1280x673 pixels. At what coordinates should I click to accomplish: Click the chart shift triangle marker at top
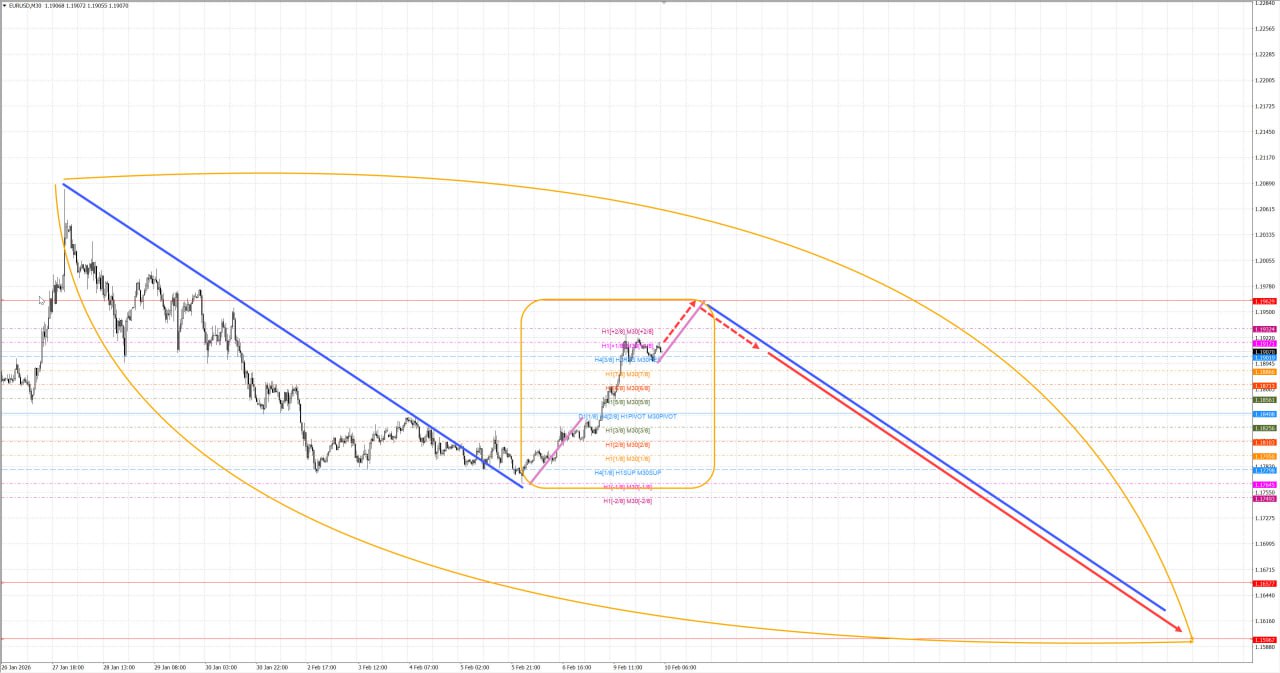click(x=664, y=3)
